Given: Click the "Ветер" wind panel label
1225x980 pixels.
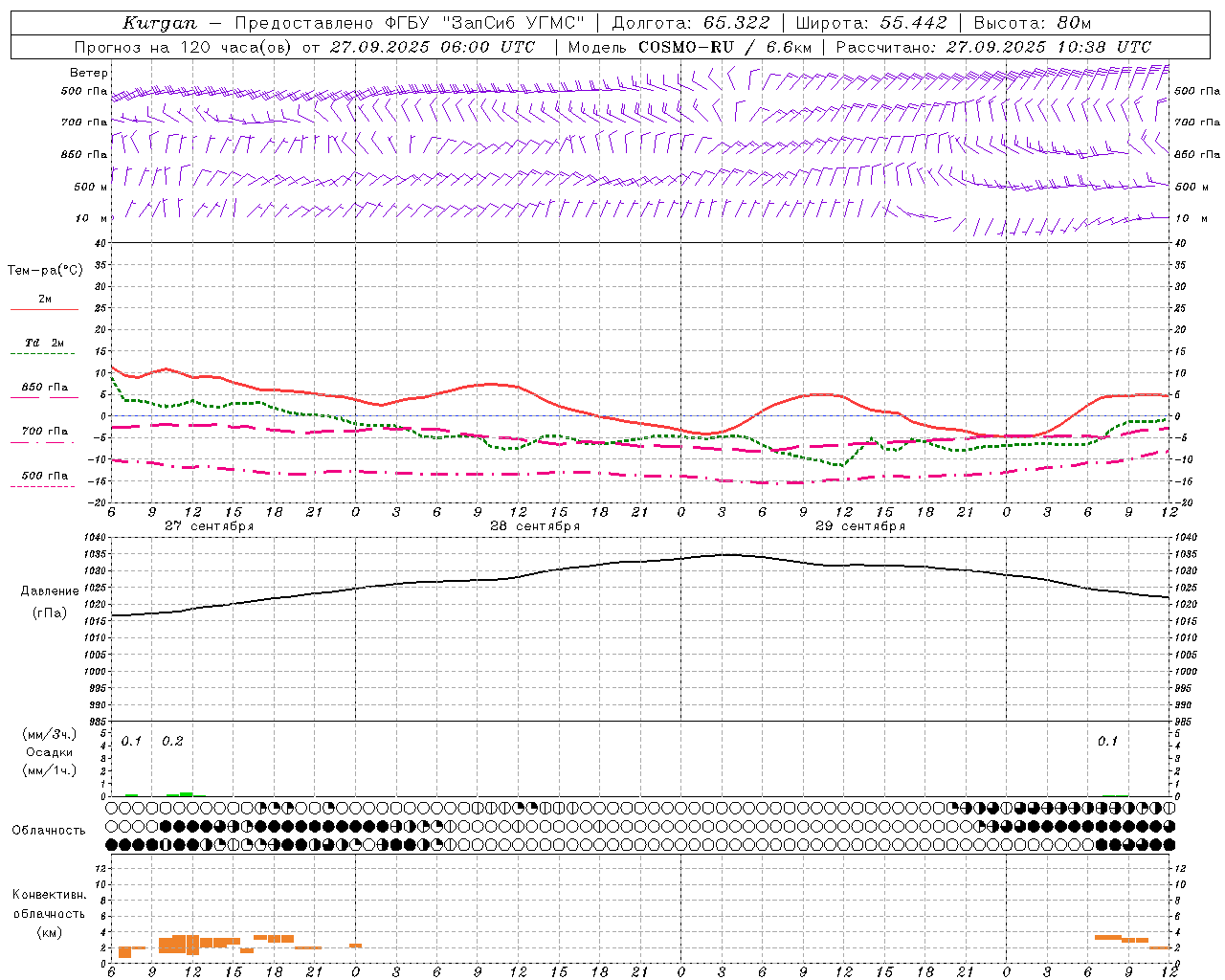Looking at the screenshot, I should click(x=89, y=73).
